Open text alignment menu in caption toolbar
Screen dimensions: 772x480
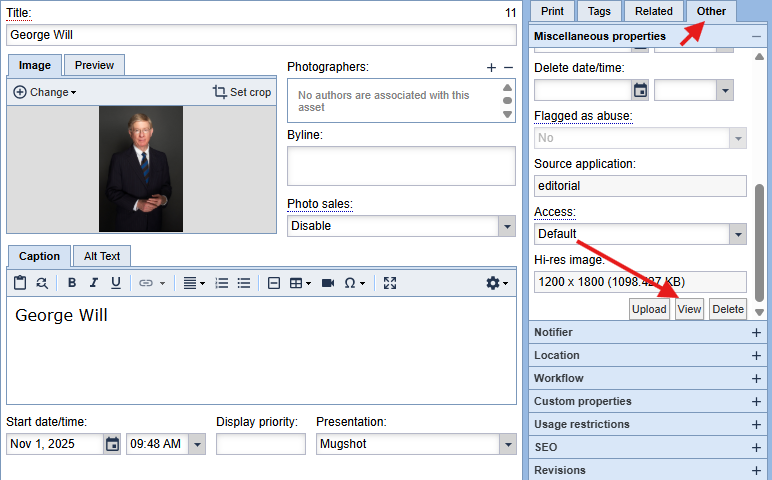click(194, 283)
